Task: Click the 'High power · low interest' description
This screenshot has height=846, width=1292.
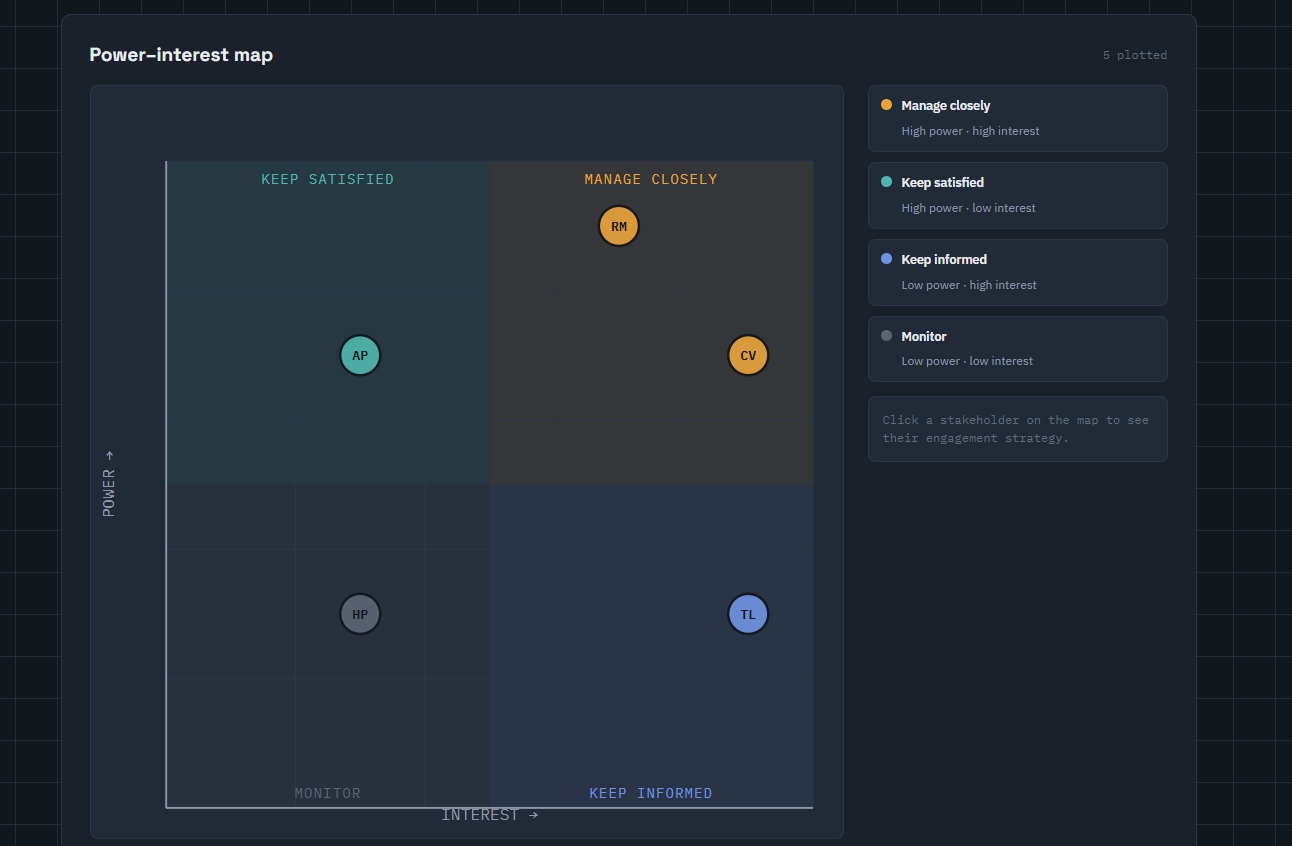Action: [968, 208]
